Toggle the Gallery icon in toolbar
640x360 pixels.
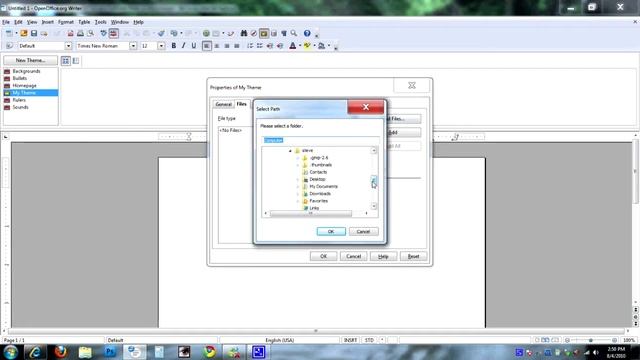[x=264, y=33]
